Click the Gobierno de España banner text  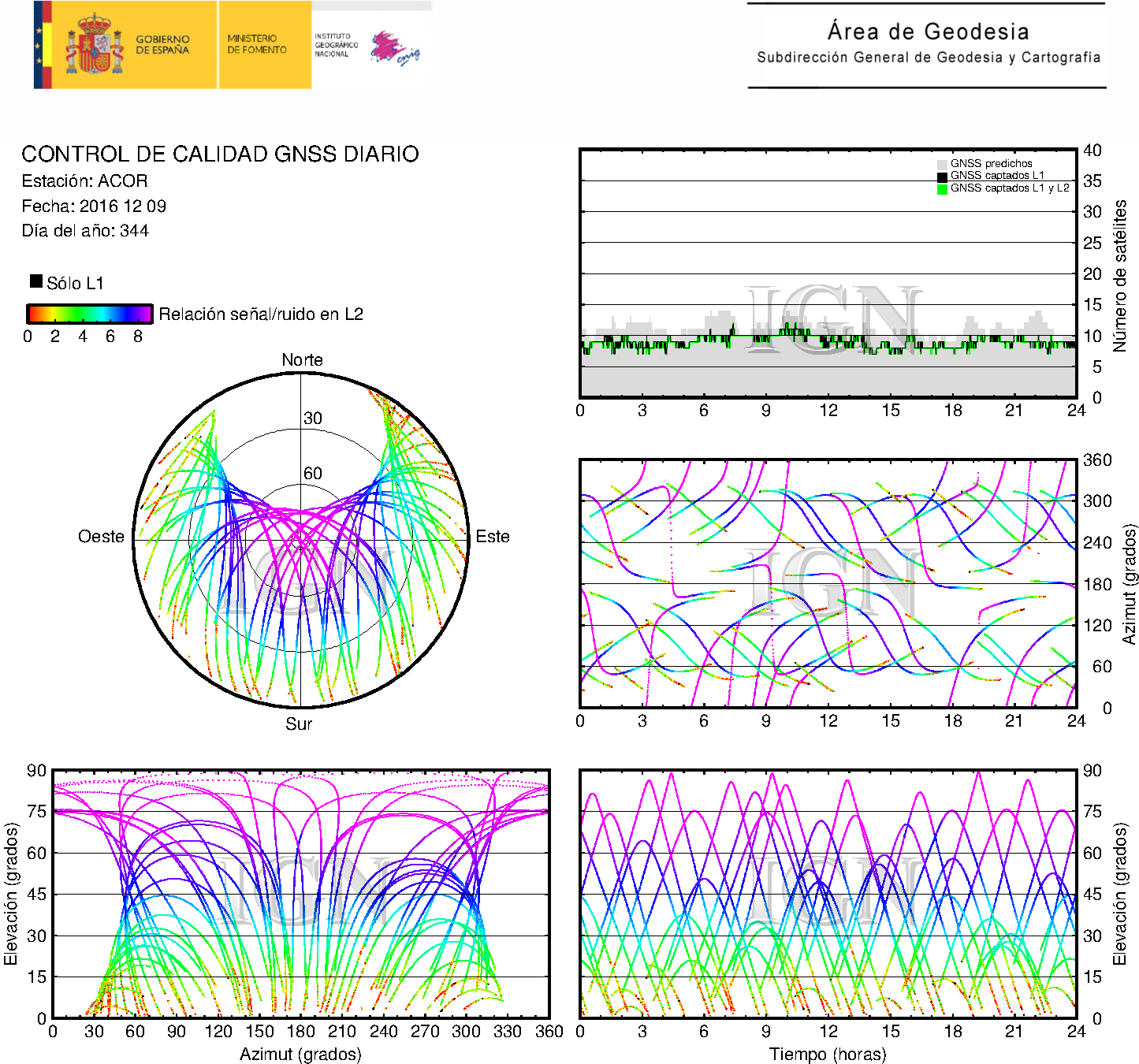162,45
